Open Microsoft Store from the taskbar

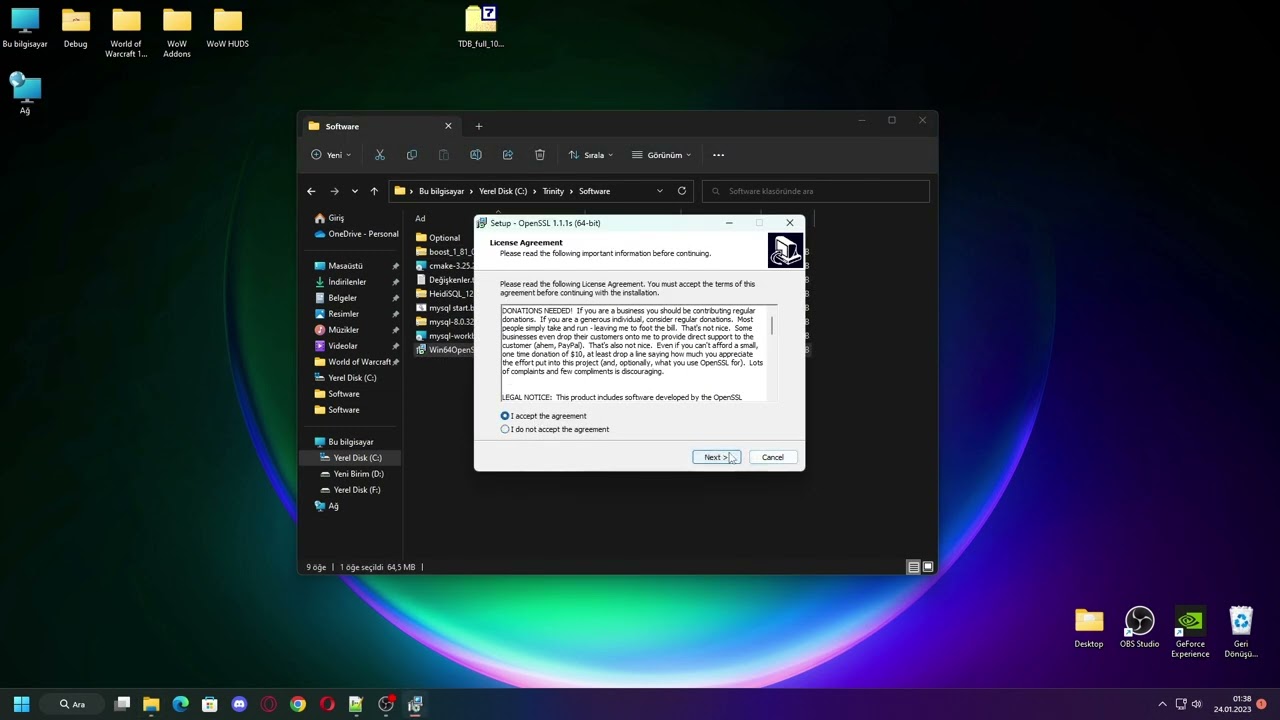[x=210, y=704]
